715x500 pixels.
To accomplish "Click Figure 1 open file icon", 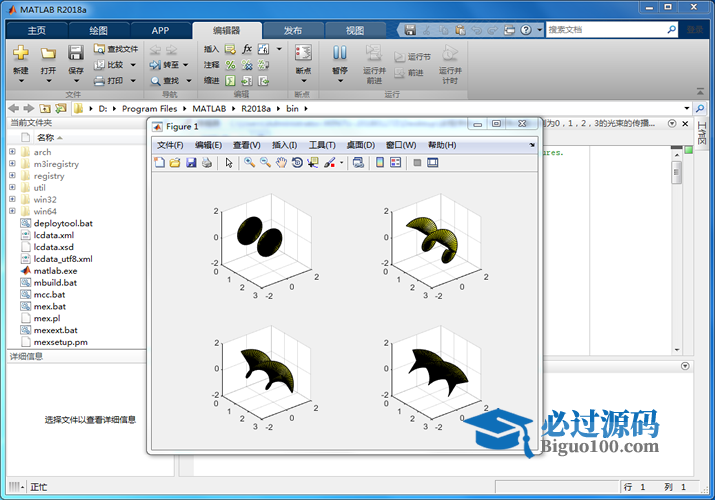I will click(175, 162).
